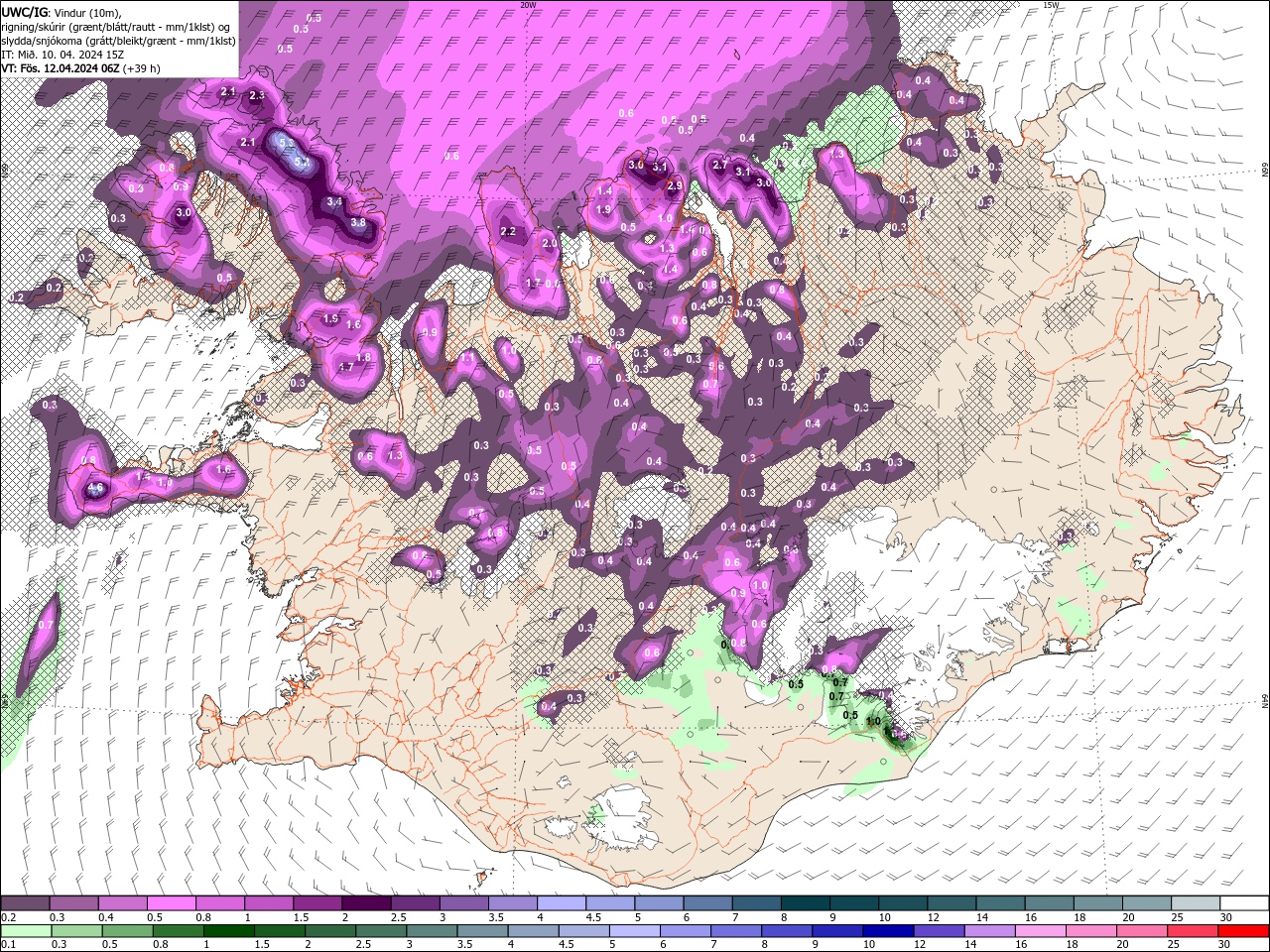The image size is (1270, 952).
Task: Click the "15W" longitude label
Action: tap(1052, 5)
